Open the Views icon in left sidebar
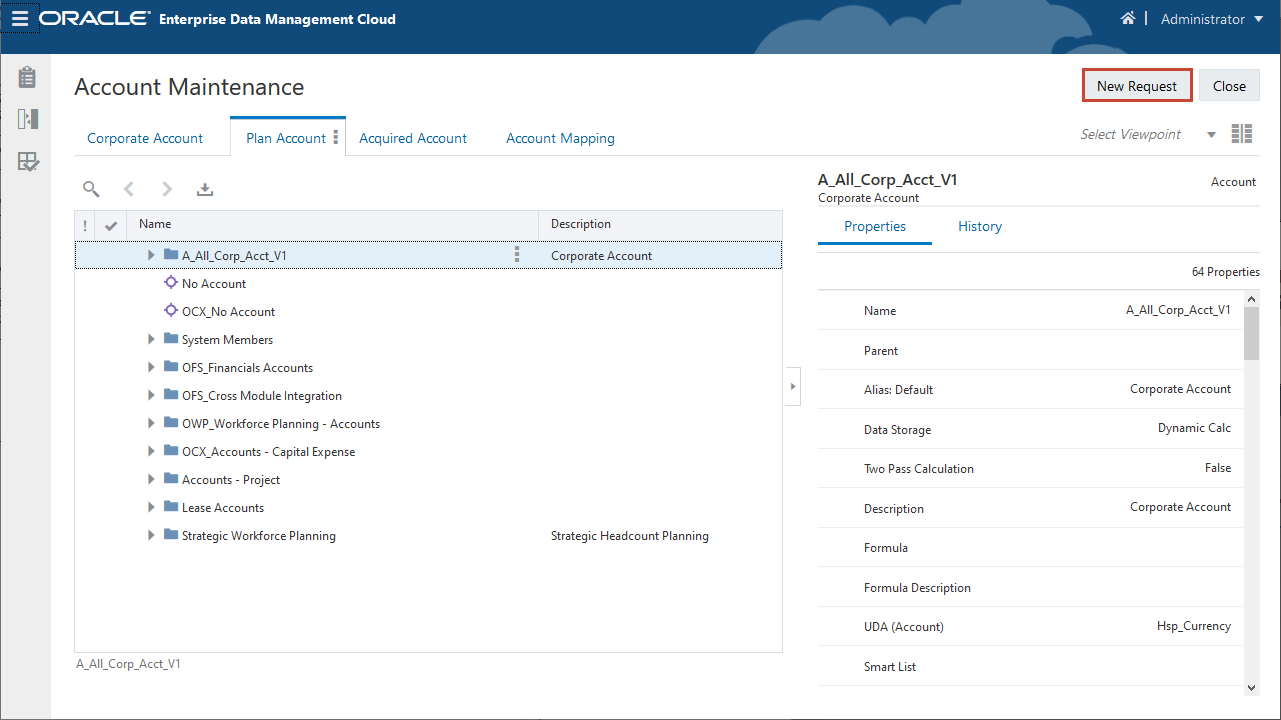 27,119
